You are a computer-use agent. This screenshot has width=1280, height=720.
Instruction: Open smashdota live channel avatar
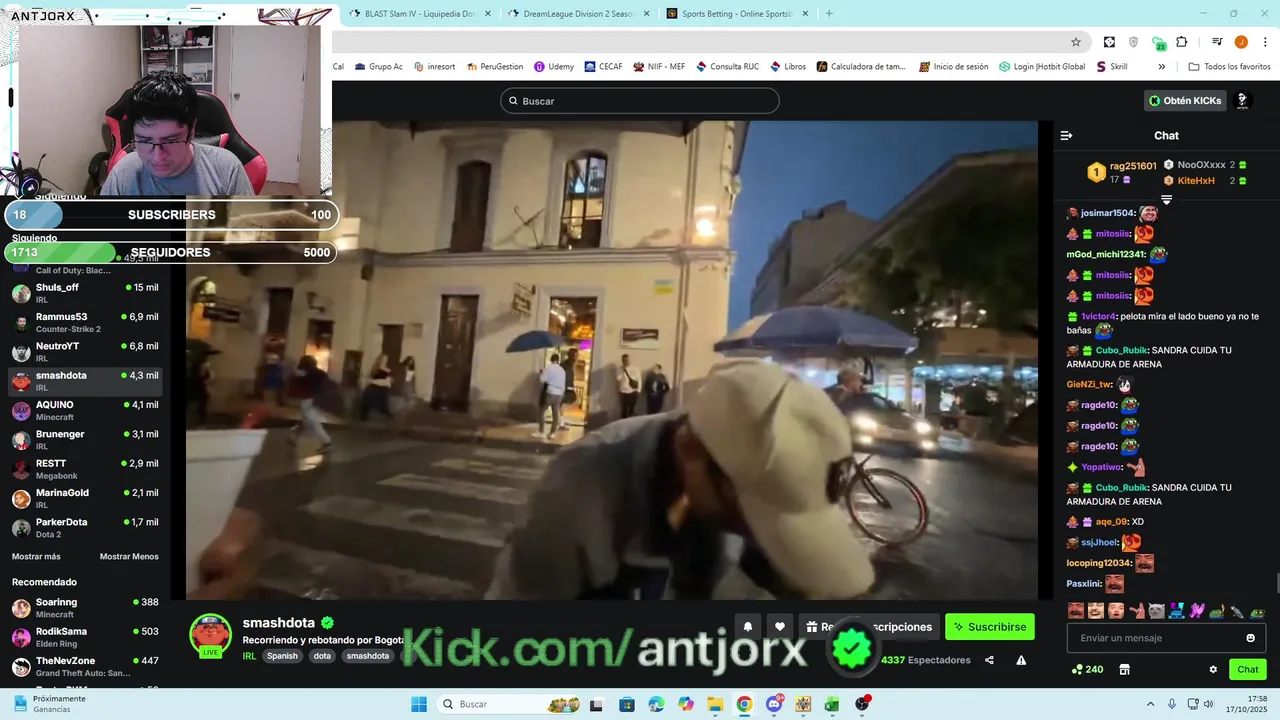[x=210, y=635]
